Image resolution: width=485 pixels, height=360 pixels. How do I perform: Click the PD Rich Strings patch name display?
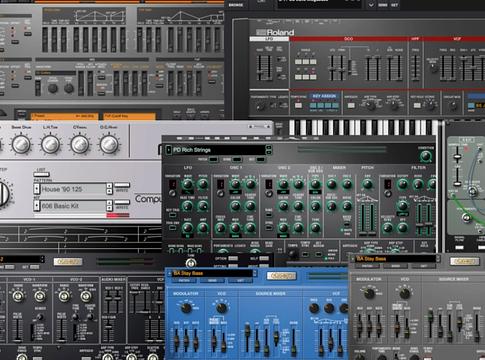pyautogui.click(x=218, y=150)
